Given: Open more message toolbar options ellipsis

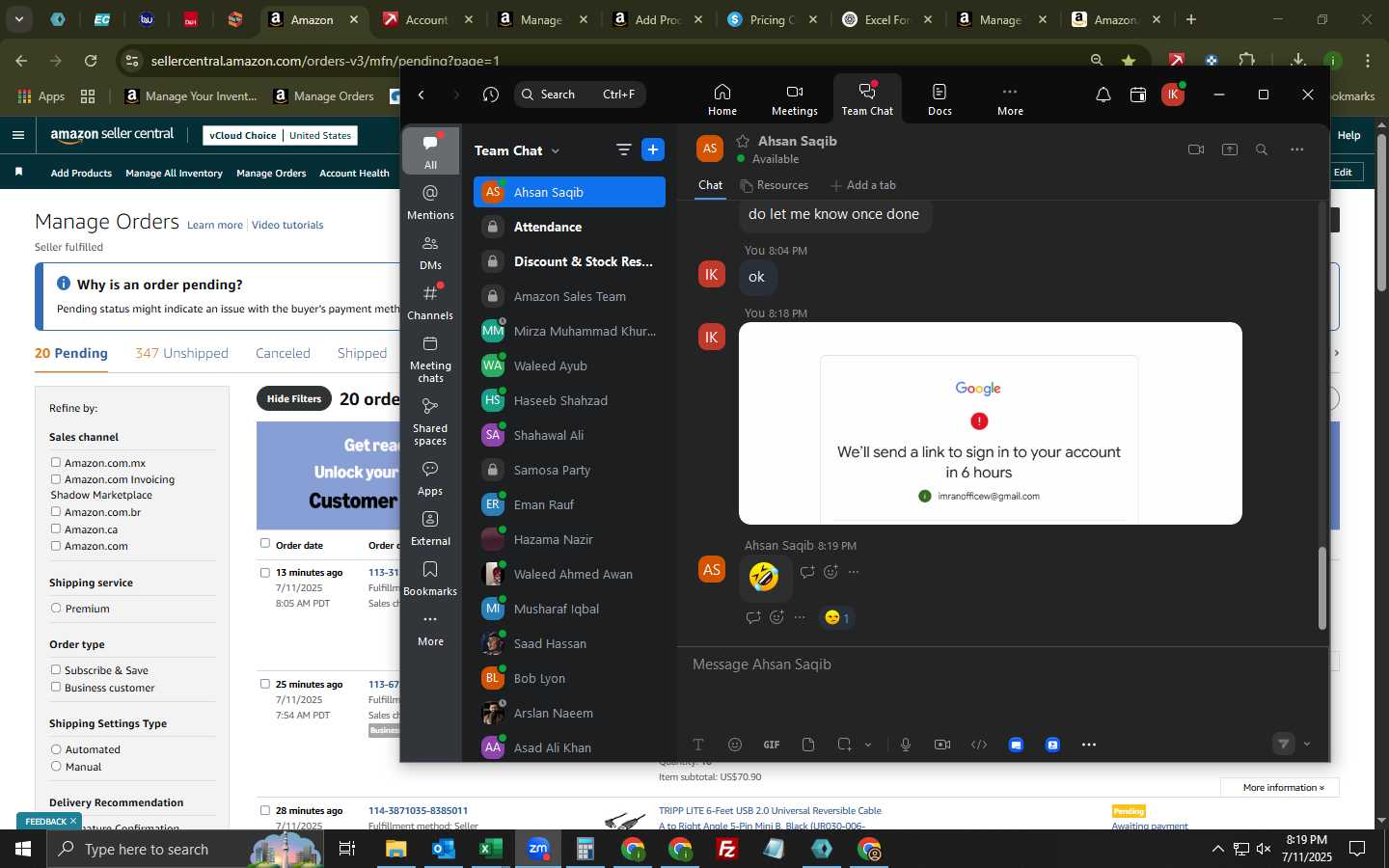Looking at the screenshot, I should coord(1089,745).
